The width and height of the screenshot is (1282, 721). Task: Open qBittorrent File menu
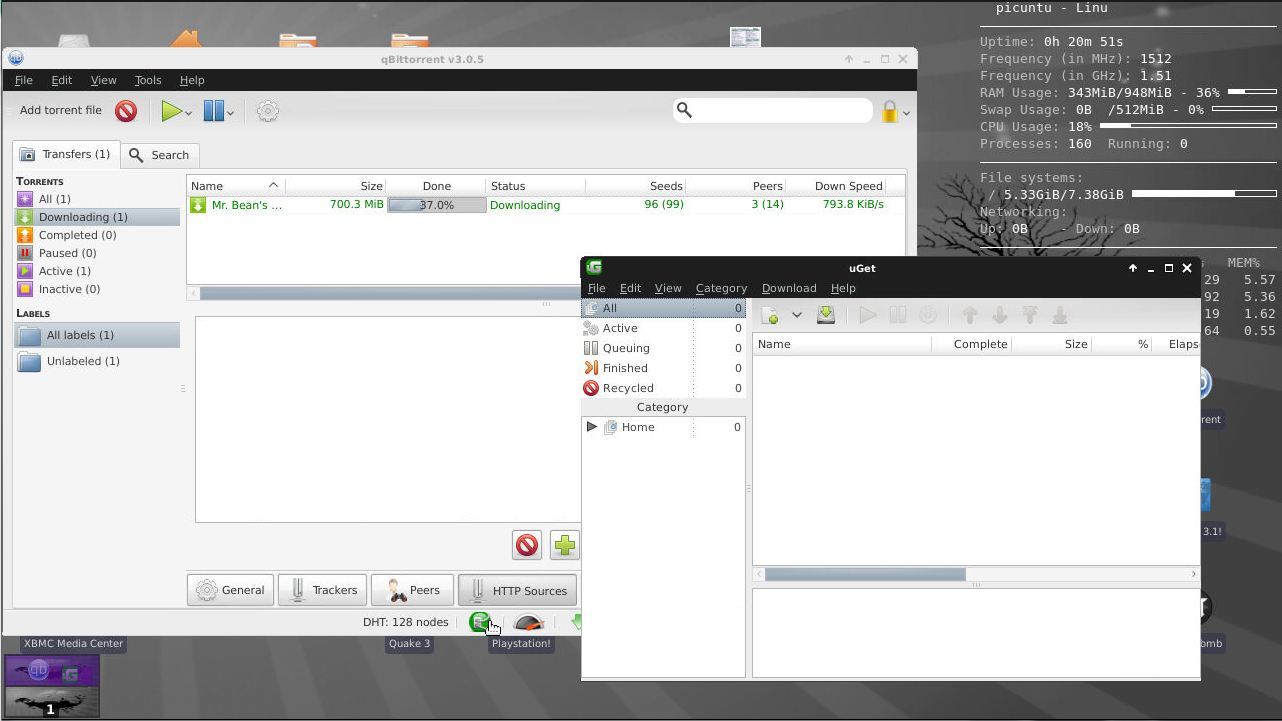coord(23,80)
